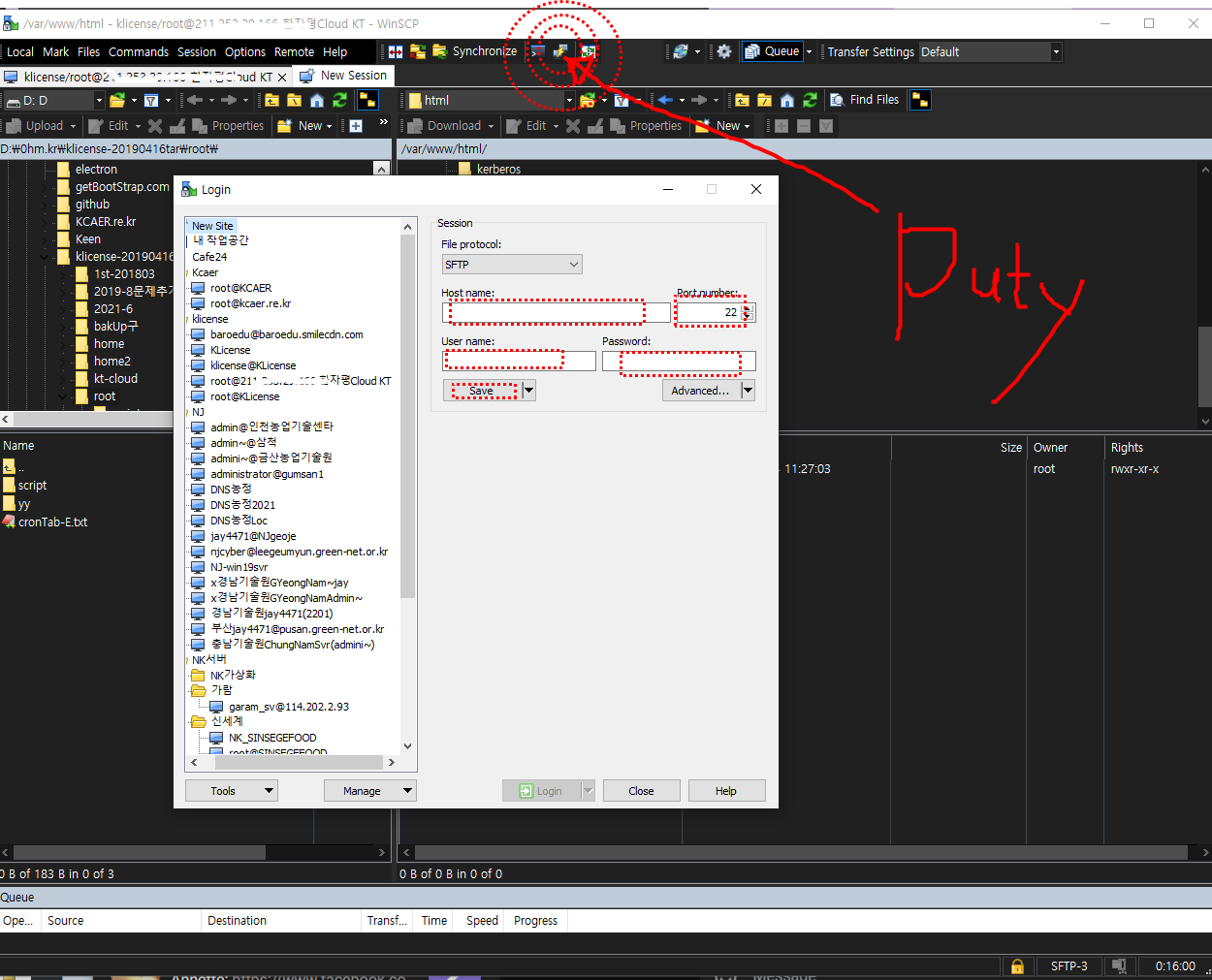This screenshot has height=980, width=1212.
Task: Click local Properties toolbar button
Action: point(228,126)
